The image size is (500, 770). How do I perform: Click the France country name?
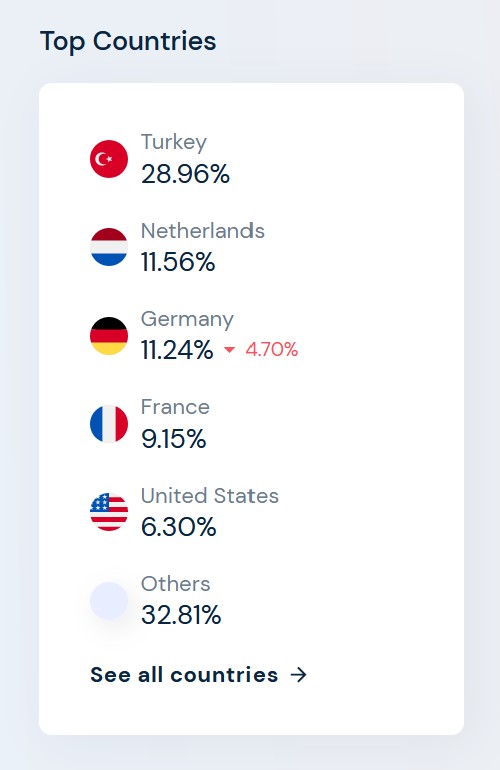tap(175, 407)
